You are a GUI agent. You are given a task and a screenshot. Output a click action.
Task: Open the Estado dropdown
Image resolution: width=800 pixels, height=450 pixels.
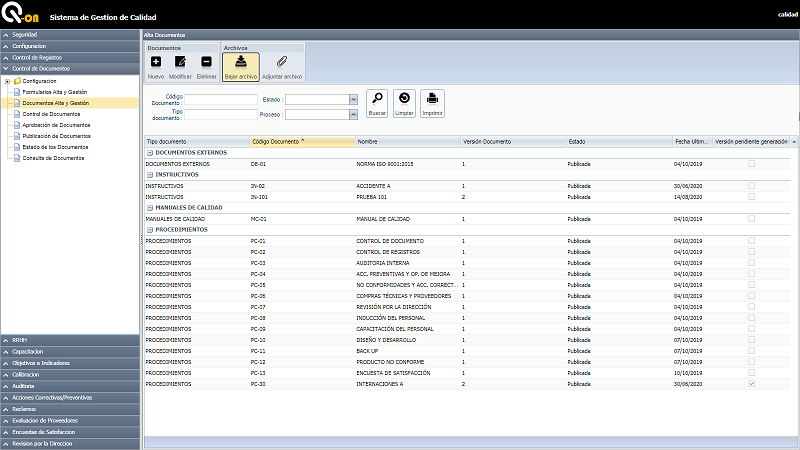[x=353, y=100]
